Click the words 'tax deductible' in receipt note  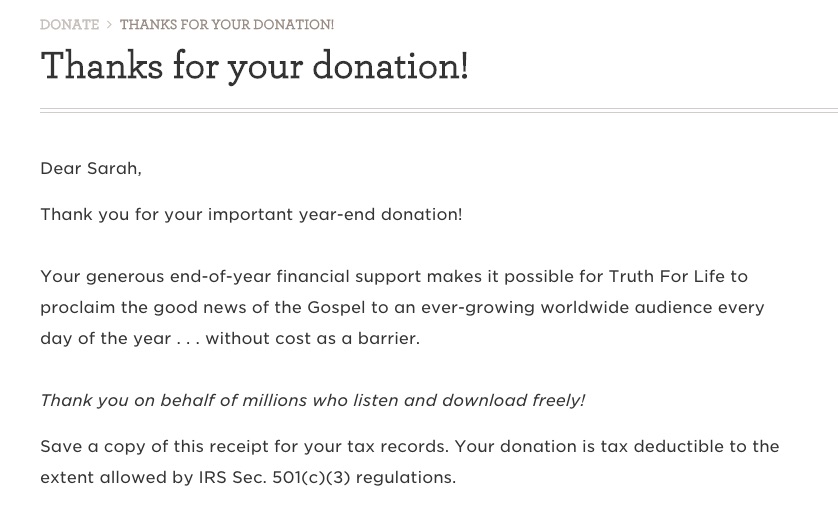point(662,446)
